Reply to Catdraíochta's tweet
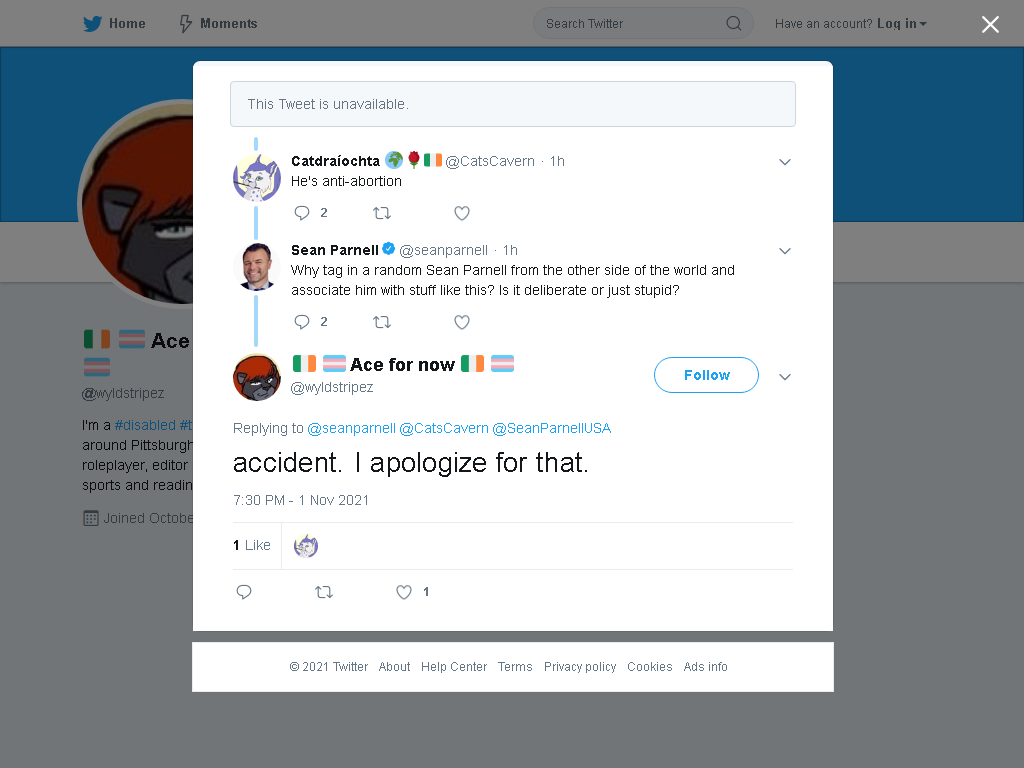 [x=302, y=213]
